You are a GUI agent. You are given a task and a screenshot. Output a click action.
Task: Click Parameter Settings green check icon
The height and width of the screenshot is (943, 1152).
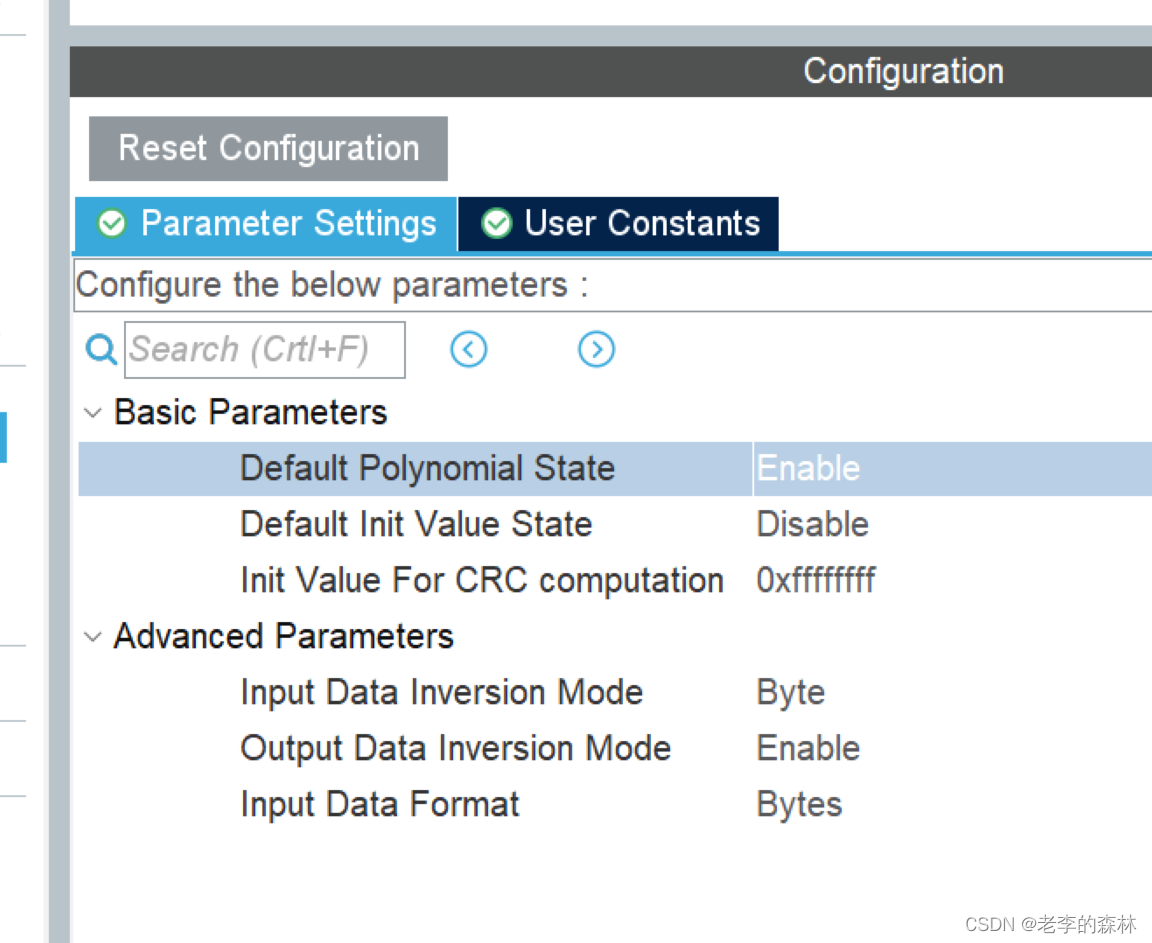click(x=112, y=223)
